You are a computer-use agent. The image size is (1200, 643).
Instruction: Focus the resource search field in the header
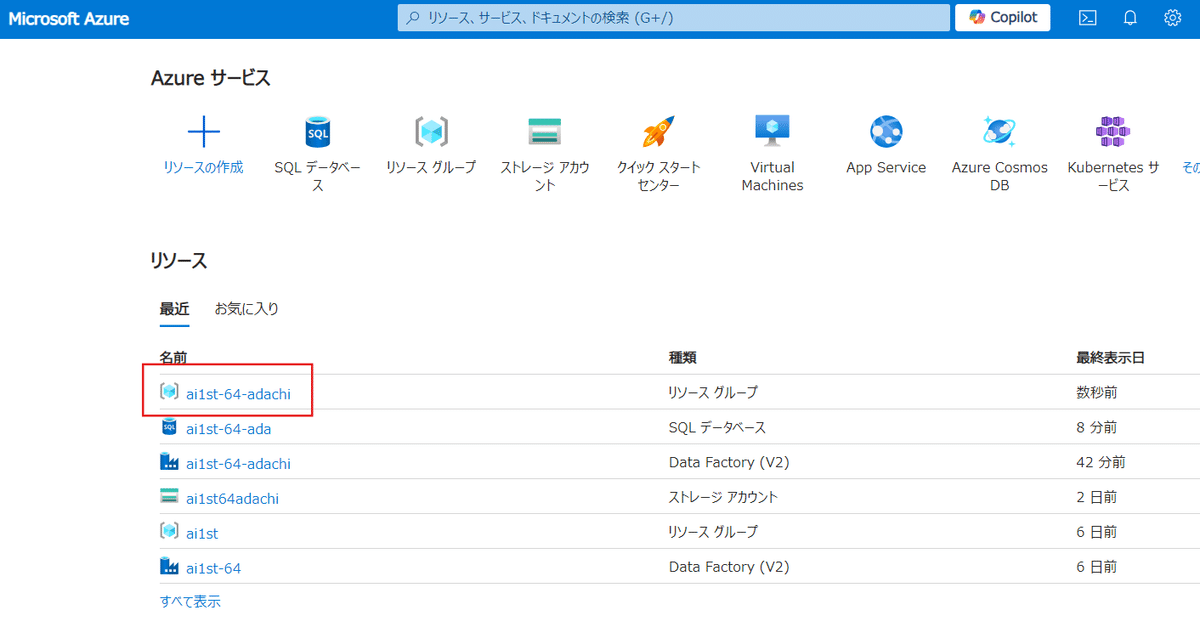(x=674, y=18)
